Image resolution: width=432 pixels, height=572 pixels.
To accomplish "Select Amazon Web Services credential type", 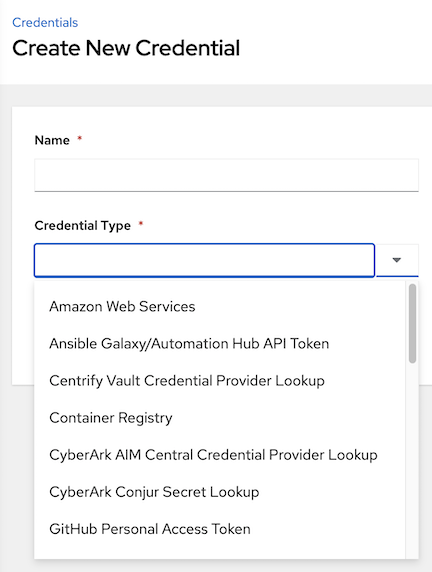I will tap(220, 306).
